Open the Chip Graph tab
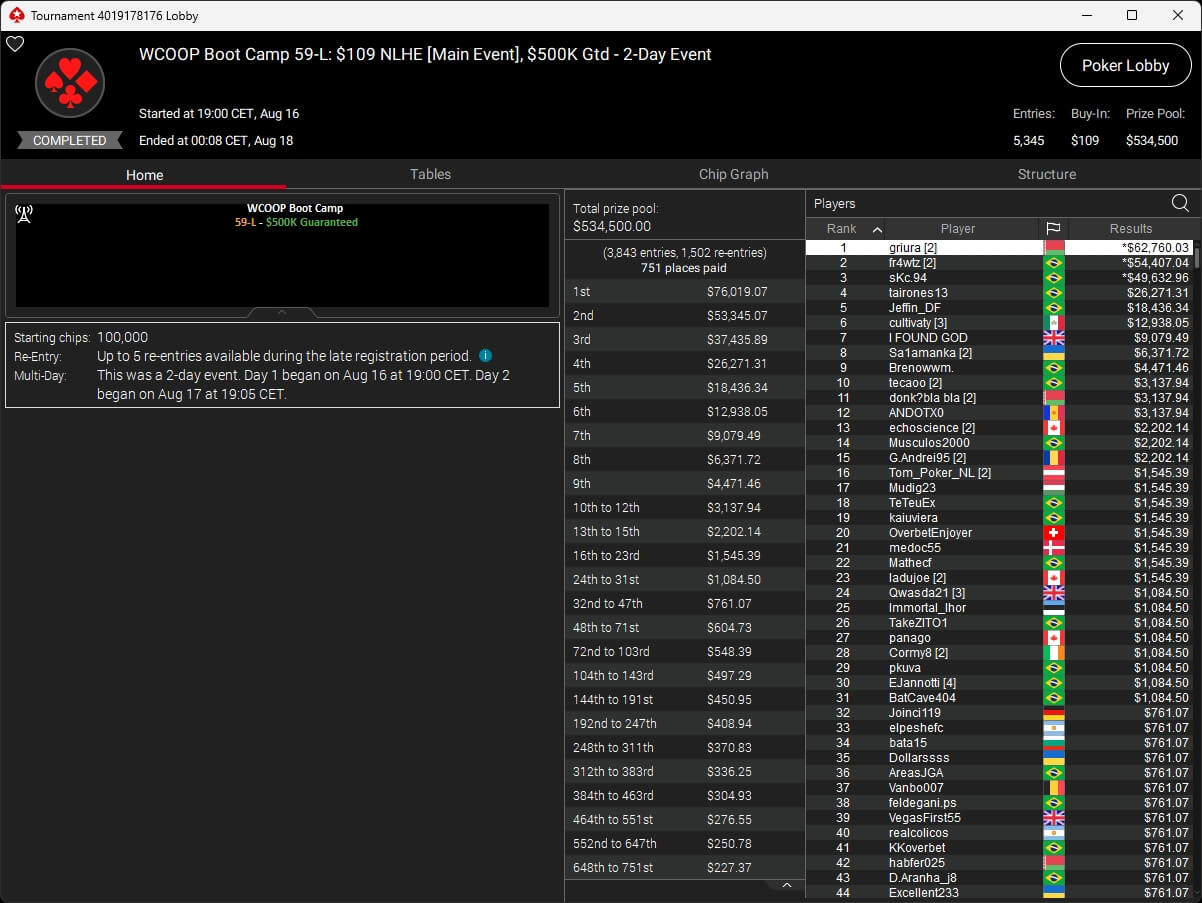This screenshot has width=1202, height=903. [x=733, y=174]
